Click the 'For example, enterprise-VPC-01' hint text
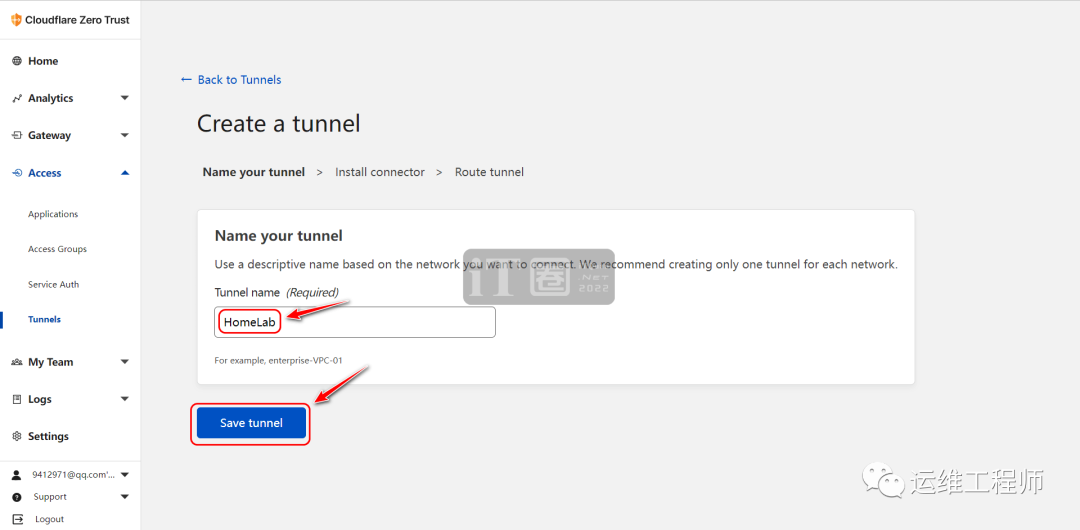Image resolution: width=1080 pixels, height=530 pixels. tap(278, 360)
